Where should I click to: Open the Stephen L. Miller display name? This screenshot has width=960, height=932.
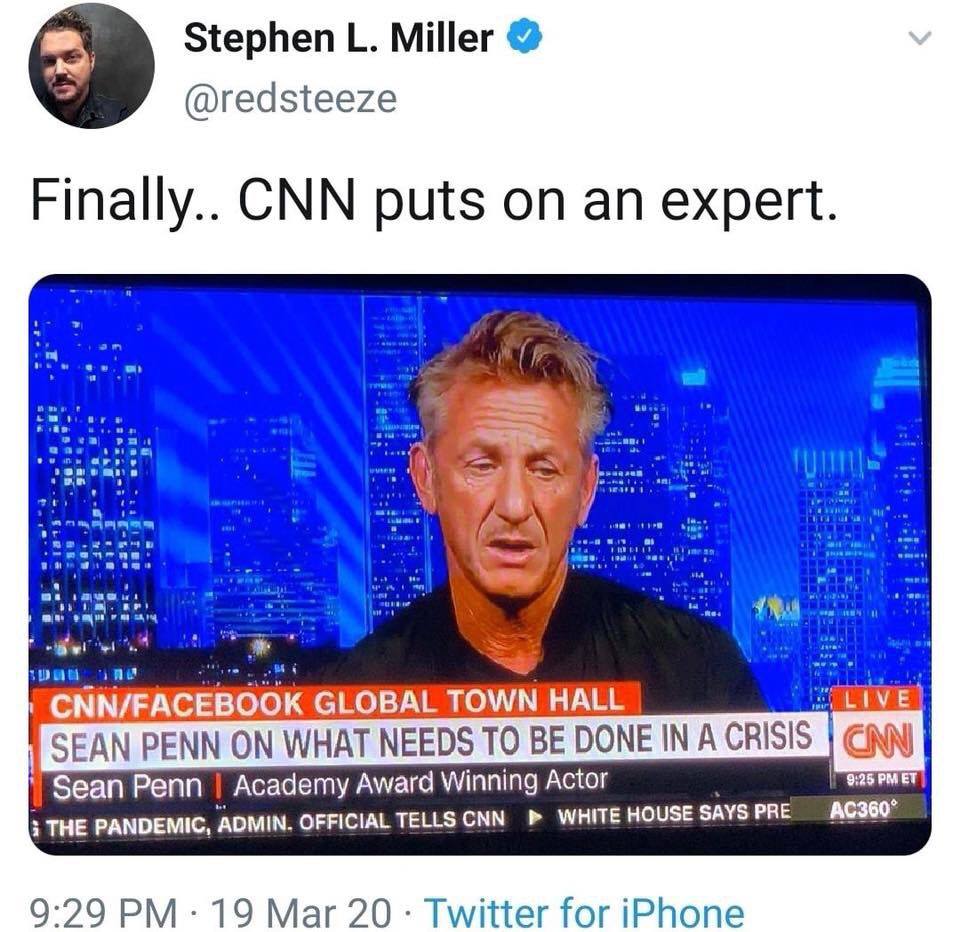coord(339,37)
